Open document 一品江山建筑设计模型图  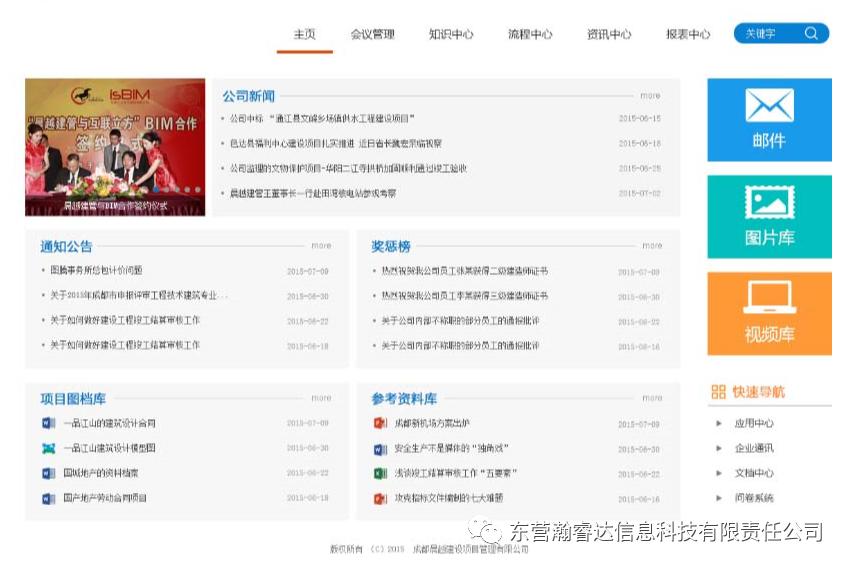(110, 448)
